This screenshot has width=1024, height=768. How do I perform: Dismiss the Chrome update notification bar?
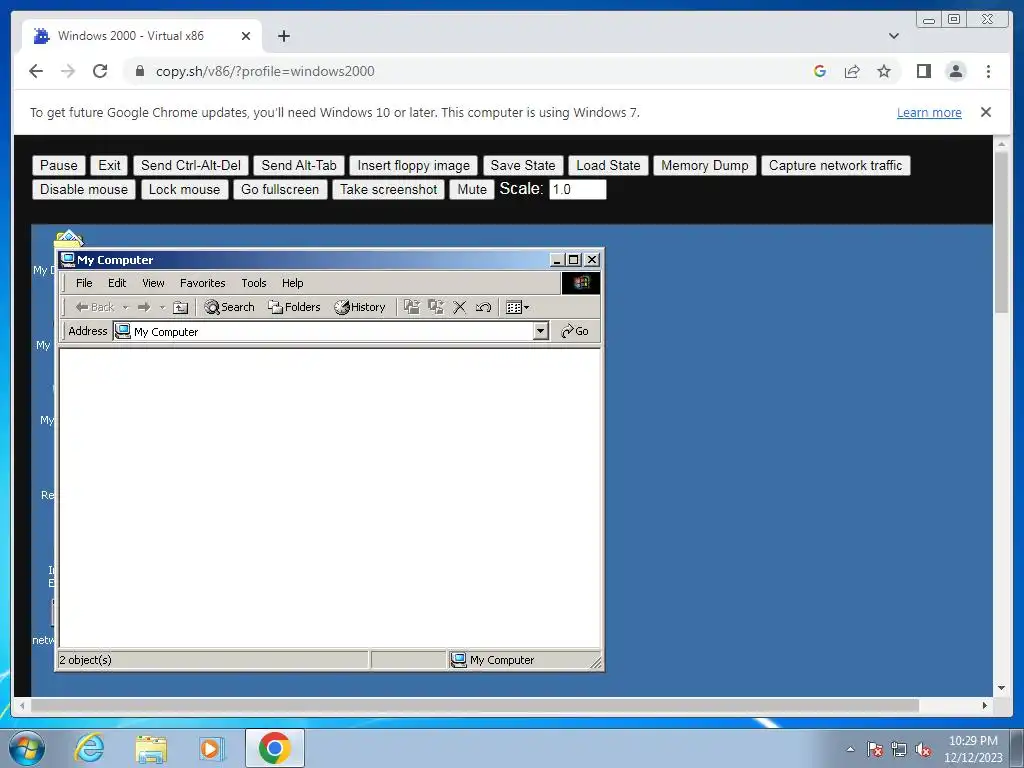click(x=986, y=112)
